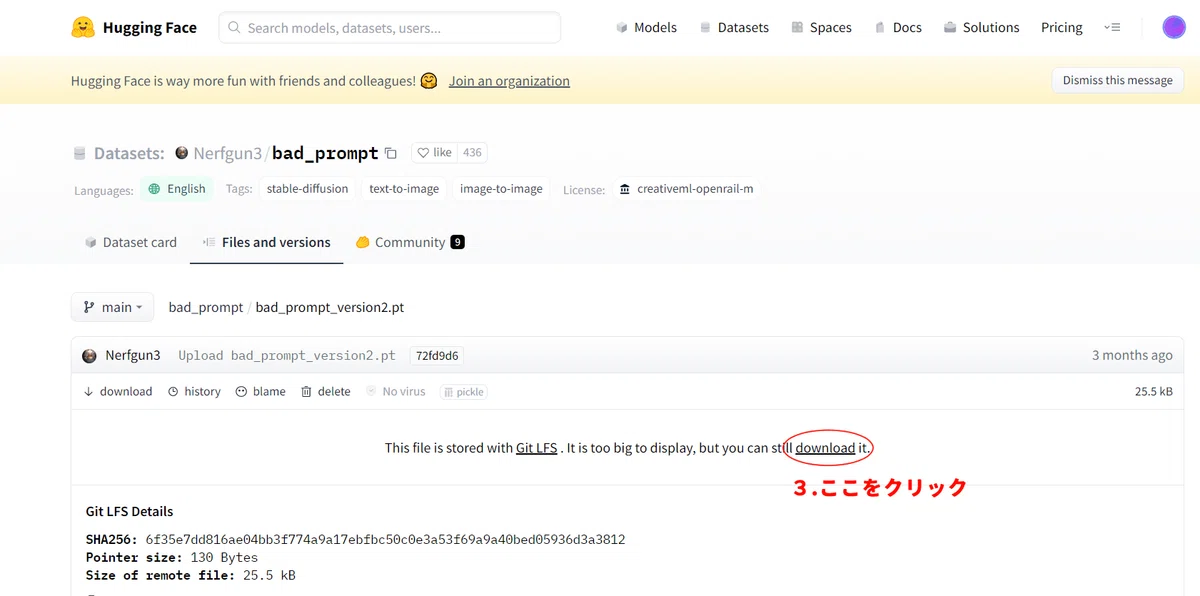This screenshot has width=1200, height=596.
Task: Open blame view
Action: pos(260,391)
